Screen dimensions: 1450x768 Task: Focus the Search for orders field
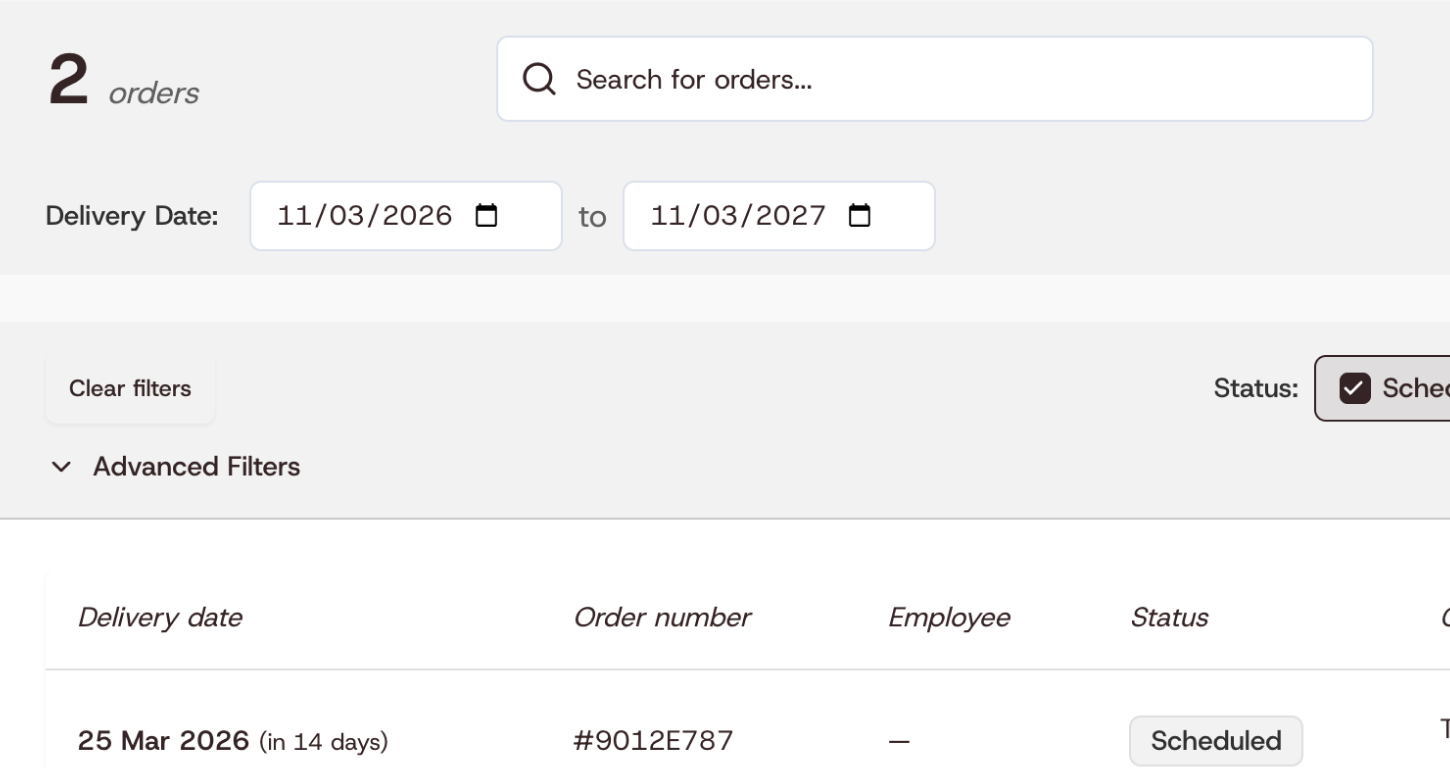934,79
